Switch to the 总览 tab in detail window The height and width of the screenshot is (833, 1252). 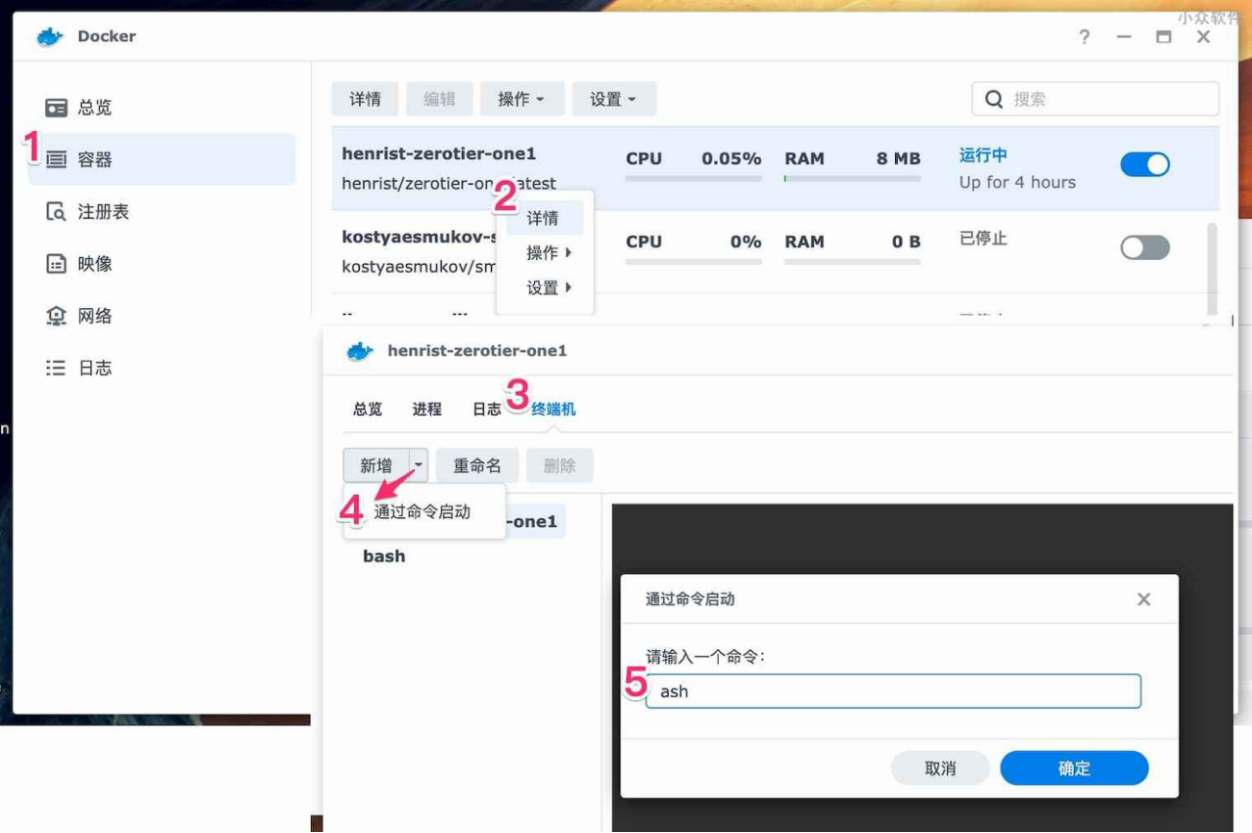point(367,409)
